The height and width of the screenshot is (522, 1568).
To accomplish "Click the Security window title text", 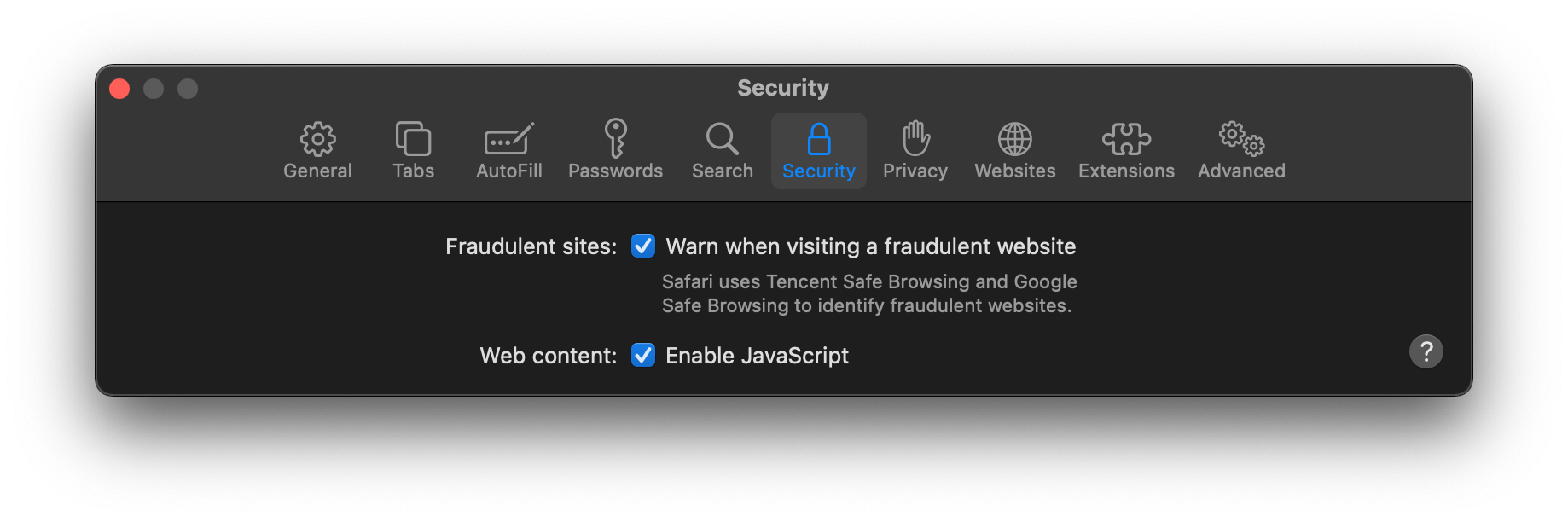I will (x=782, y=88).
